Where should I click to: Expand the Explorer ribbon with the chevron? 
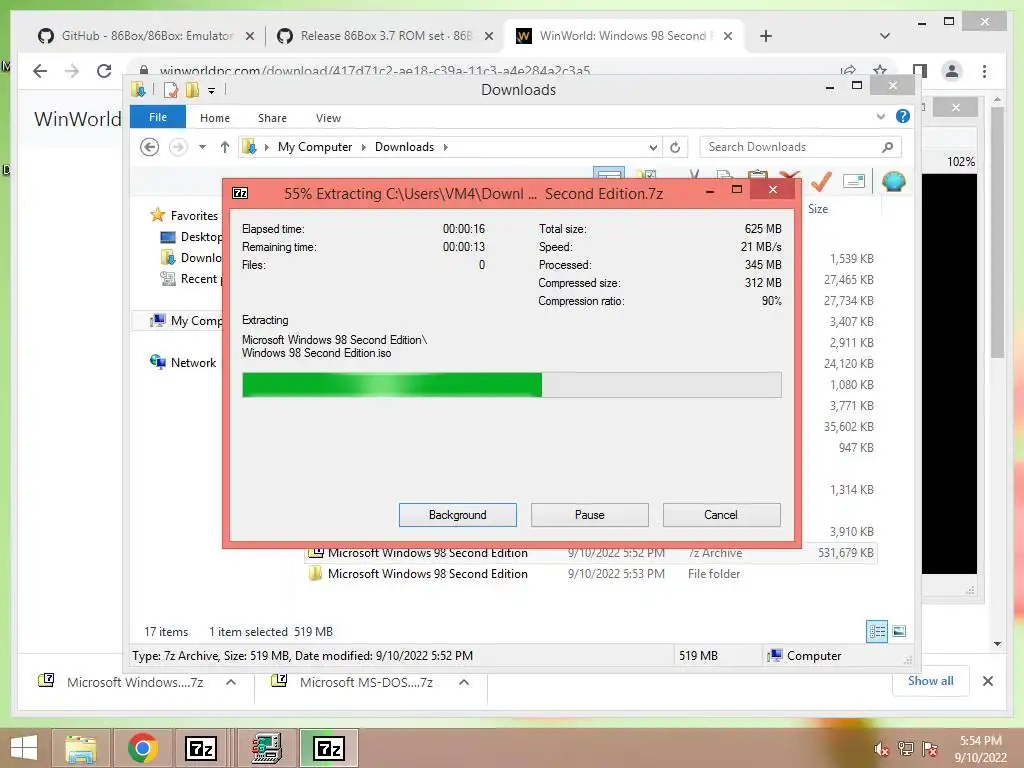pos(880,117)
